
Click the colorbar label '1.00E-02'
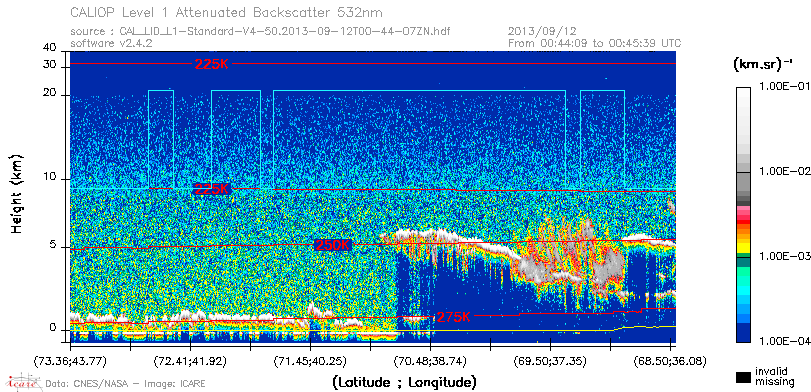point(784,172)
